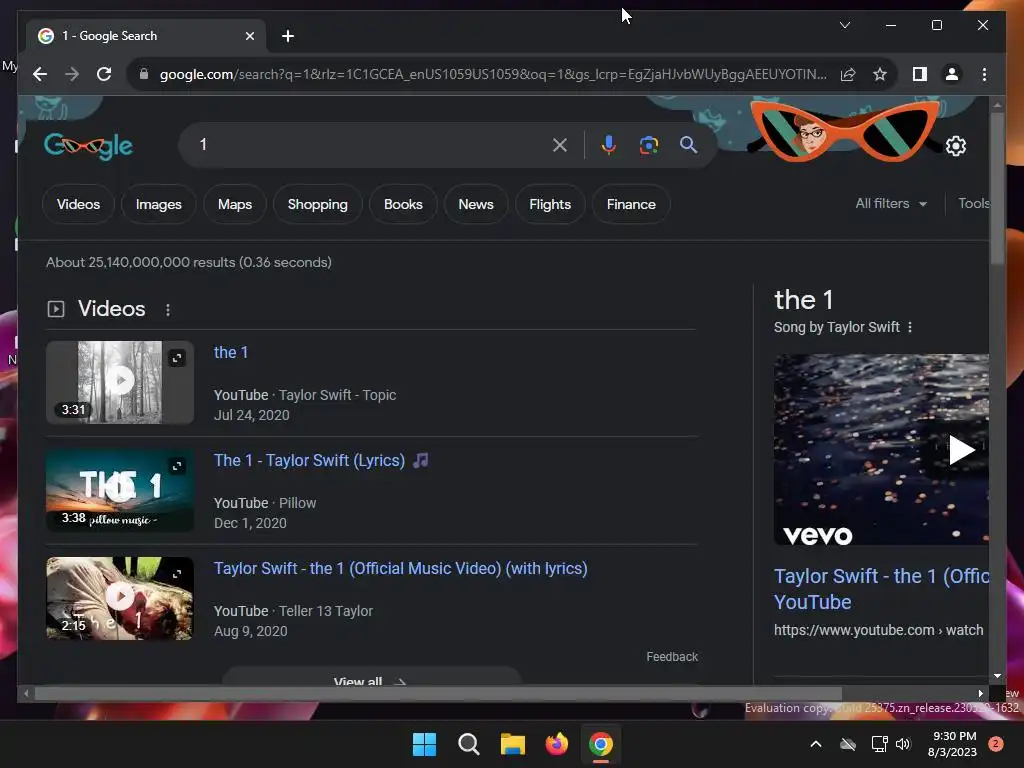Screen dimensions: 1024x768
Task: Click the address bar URL
Action: pyautogui.click(x=493, y=74)
